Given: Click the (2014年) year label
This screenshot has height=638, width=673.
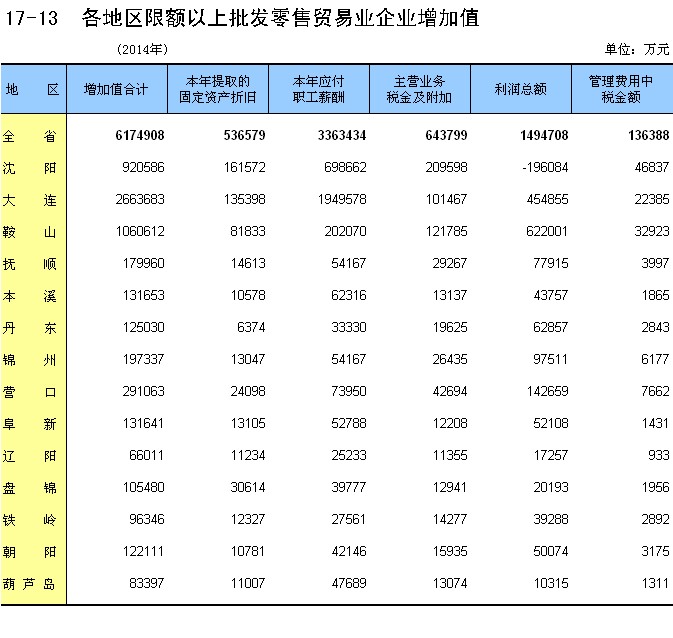Looking at the screenshot, I should coord(141,49).
